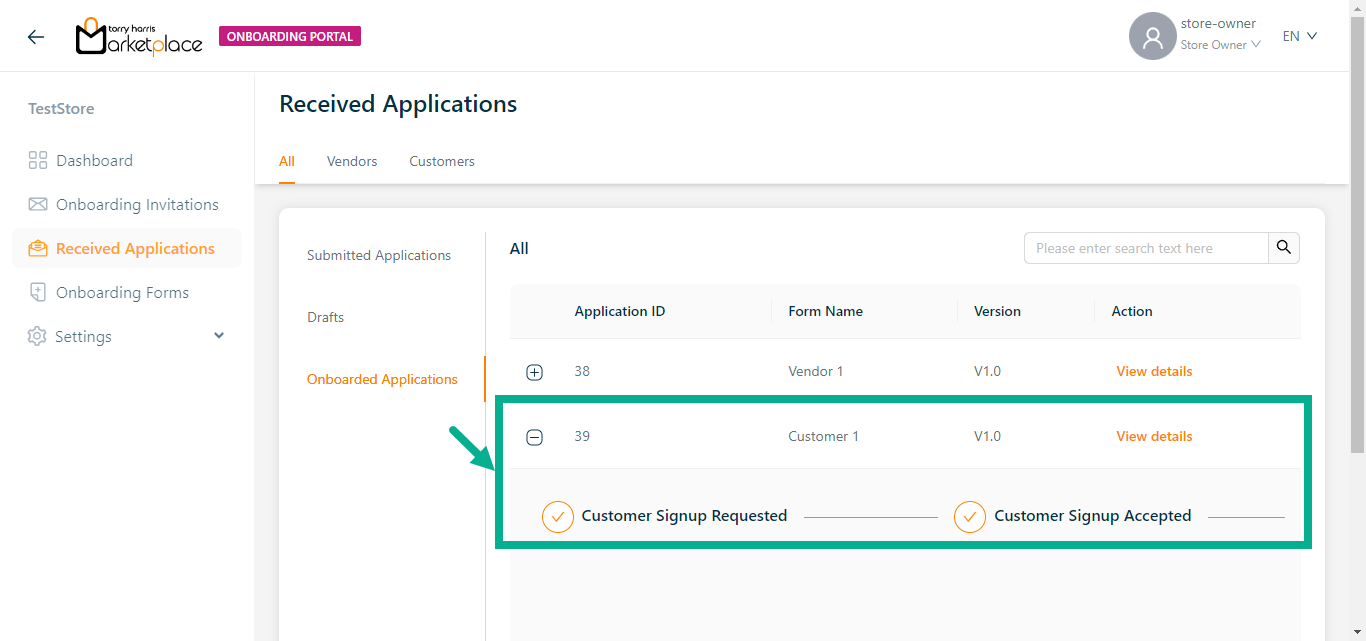The width and height of the screenshot is (1366, 641).
Task: Click the store-owner avatar icon
Action: tap(1152, 37)
